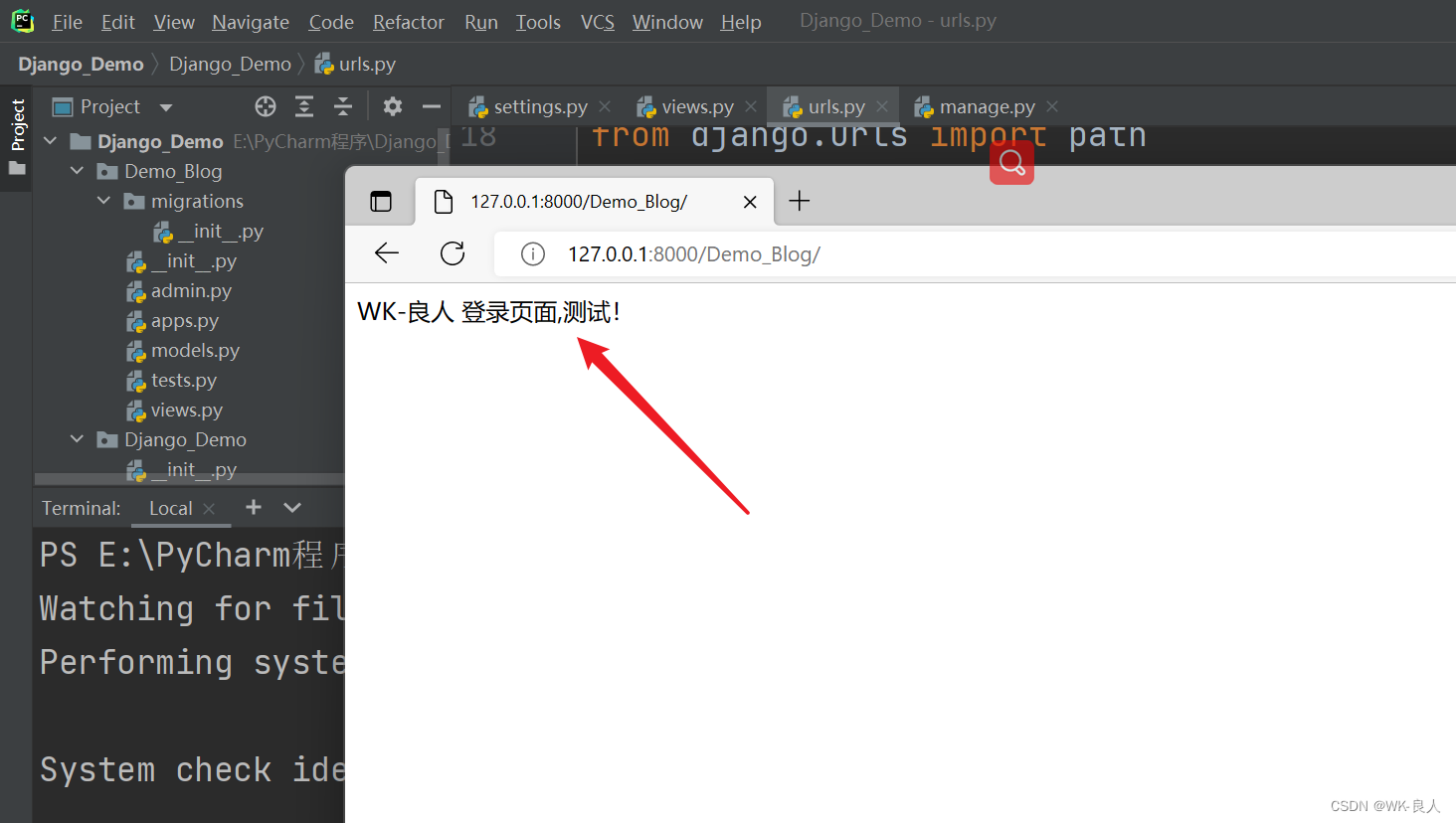The width and height of the screenshot is (1456, 823).
Task: Open browser tab actions menu icon
Action: [x=381, y=202]
